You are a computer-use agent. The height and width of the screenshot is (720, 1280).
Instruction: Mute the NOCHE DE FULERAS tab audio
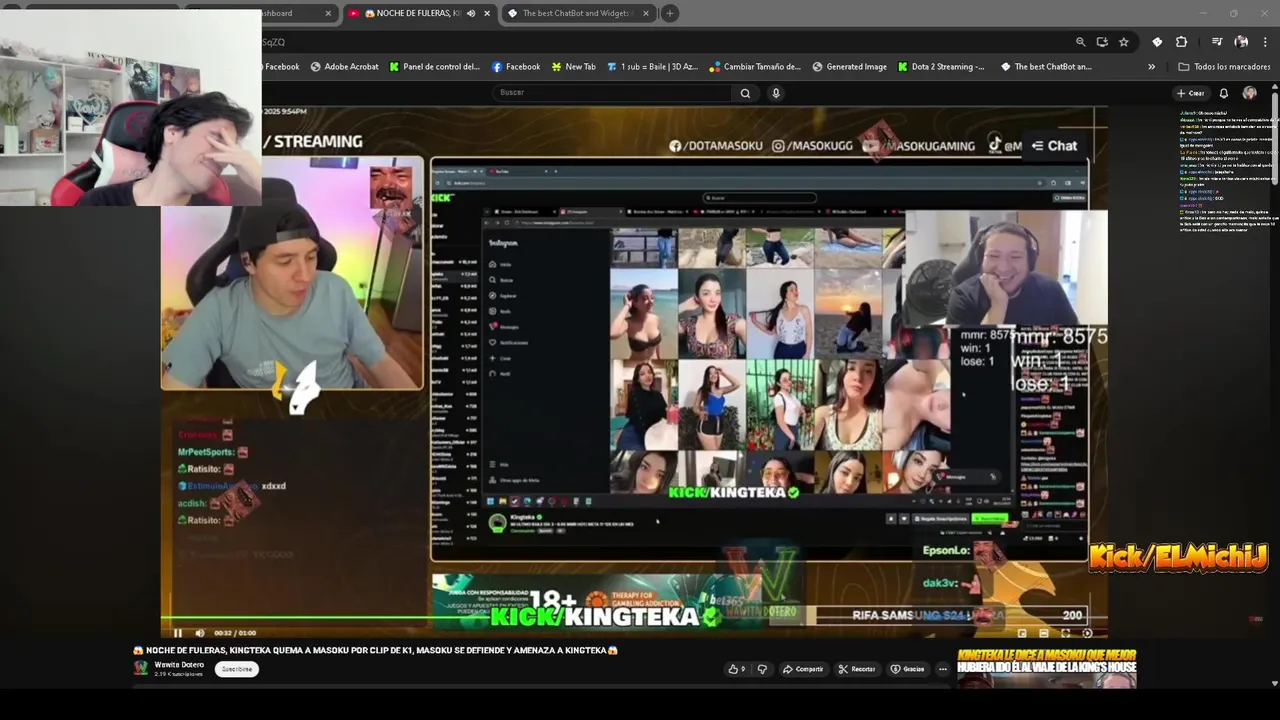coord(470,13)
